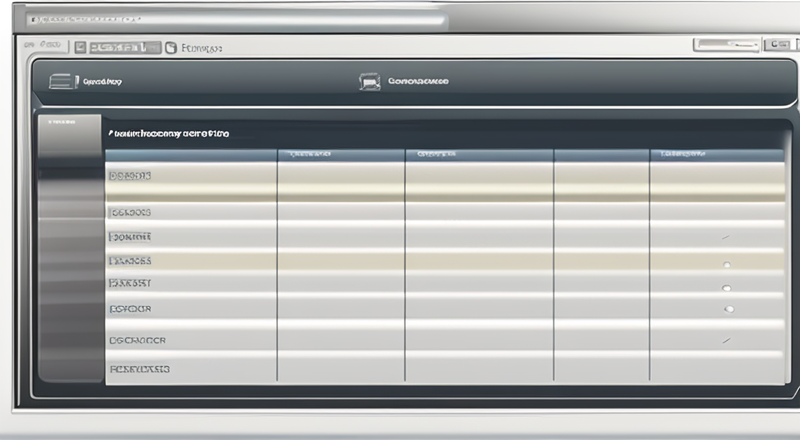Select the top tab of the left sidebar
Viewport: 800px width, 440px height.
click(70, 135)
